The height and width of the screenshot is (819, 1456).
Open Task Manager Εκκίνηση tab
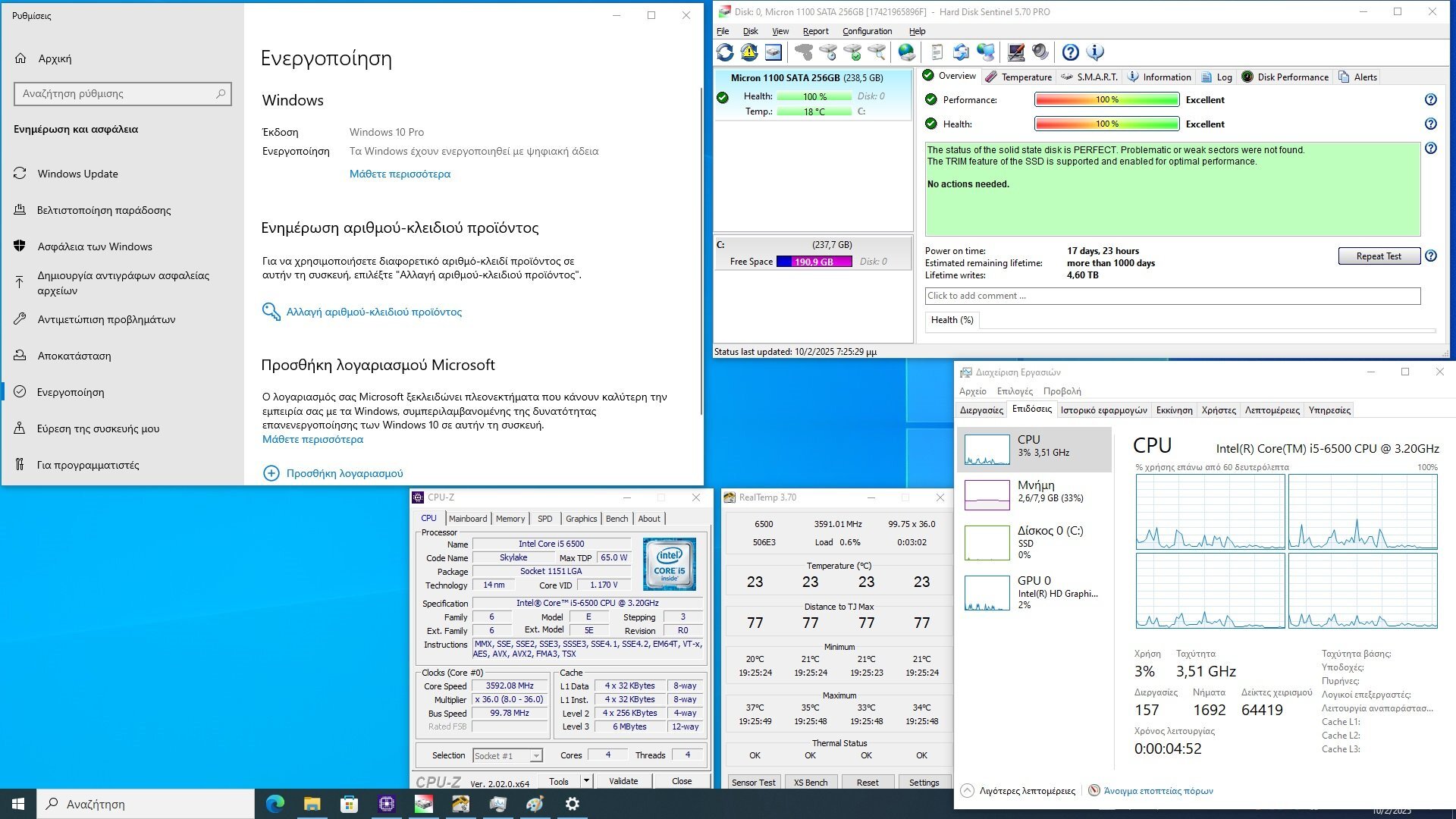1174,410
